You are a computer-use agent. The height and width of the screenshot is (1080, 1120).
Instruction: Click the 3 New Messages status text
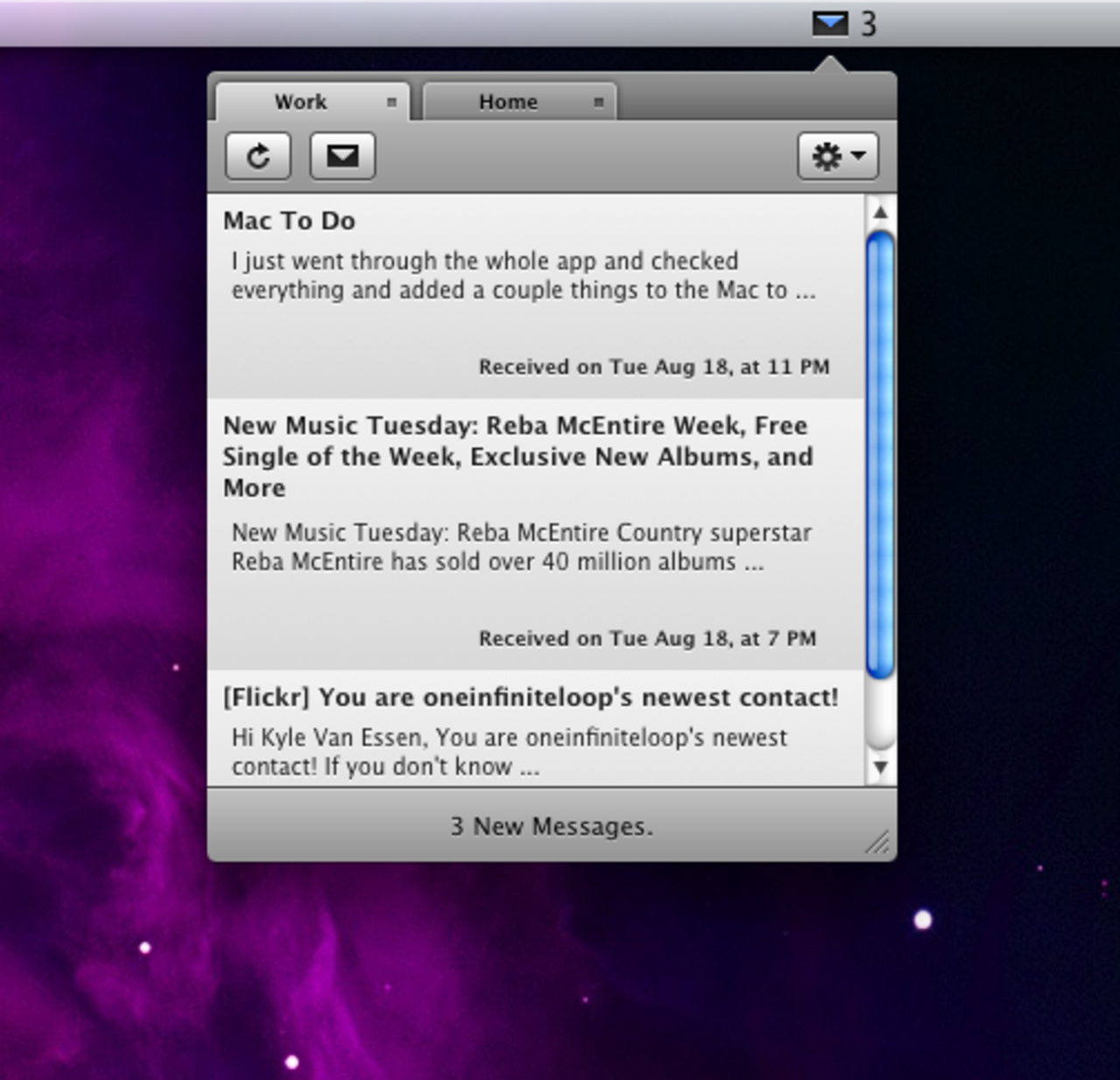pyautogui.click(x=551, y=826)
